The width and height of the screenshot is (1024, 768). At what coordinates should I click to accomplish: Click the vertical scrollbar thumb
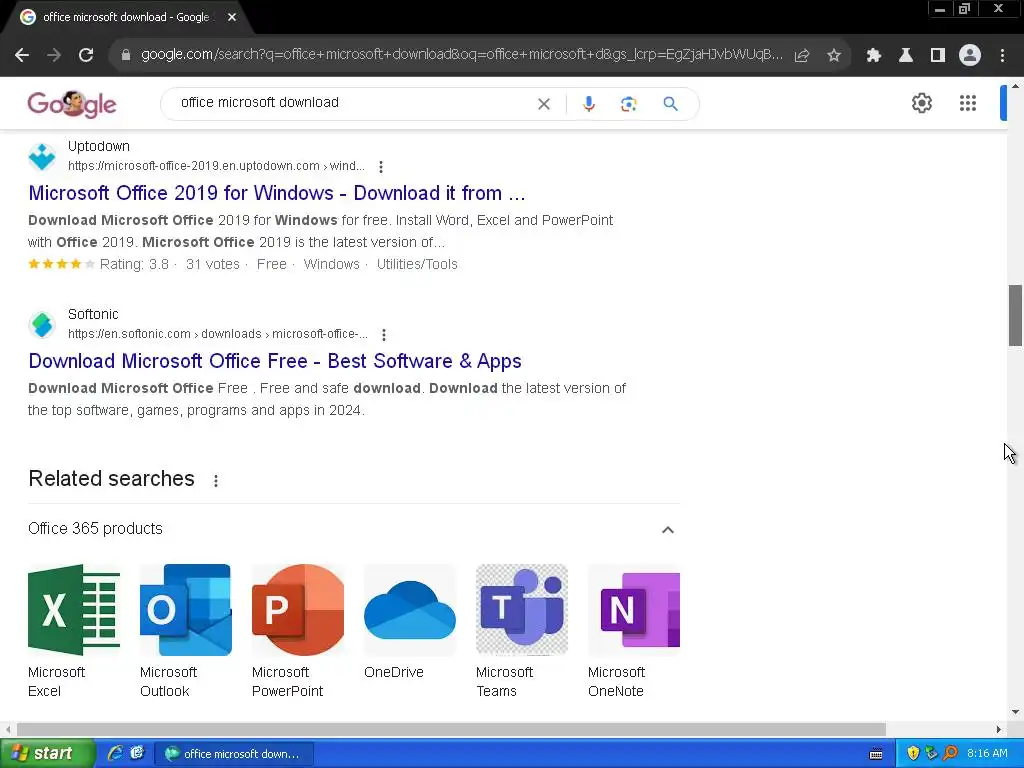pos(1015,315)
